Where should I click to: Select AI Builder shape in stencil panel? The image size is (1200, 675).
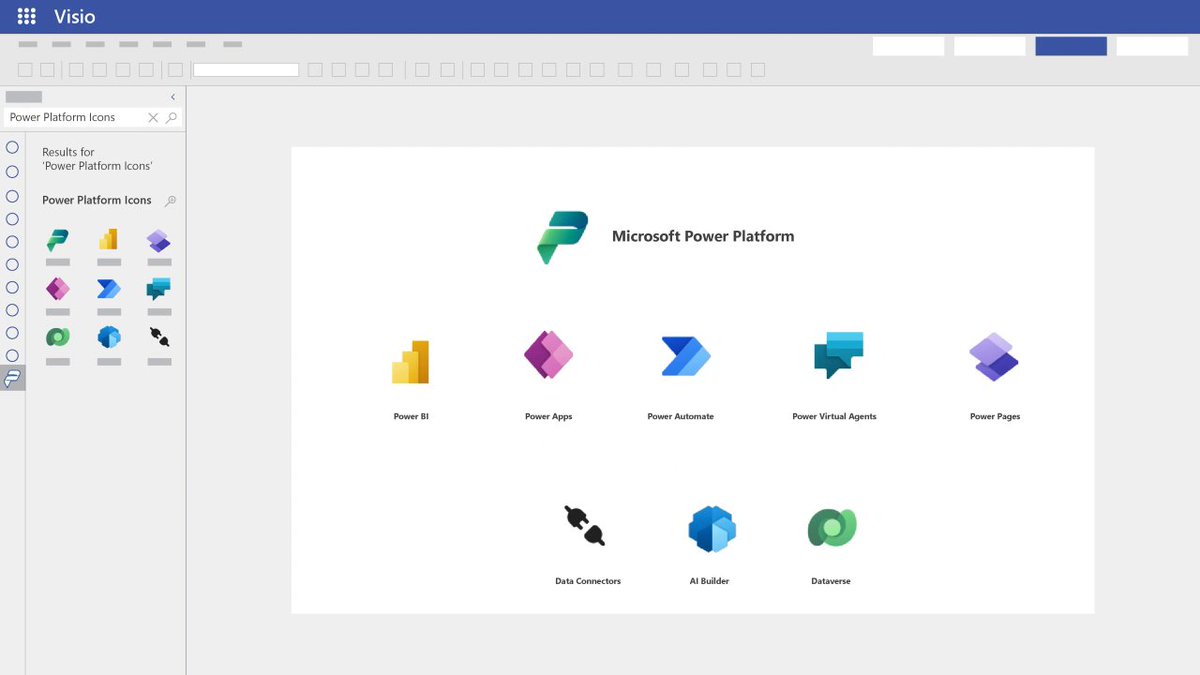click(109, 337)
